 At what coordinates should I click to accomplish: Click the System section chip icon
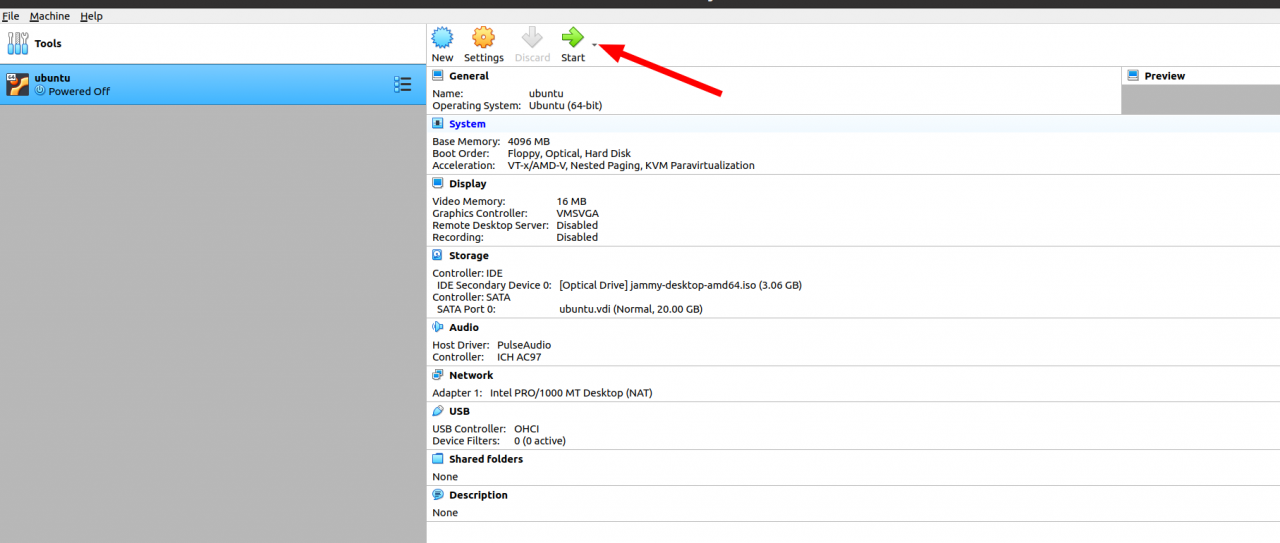pyautogui.click(x=438, y=124)
